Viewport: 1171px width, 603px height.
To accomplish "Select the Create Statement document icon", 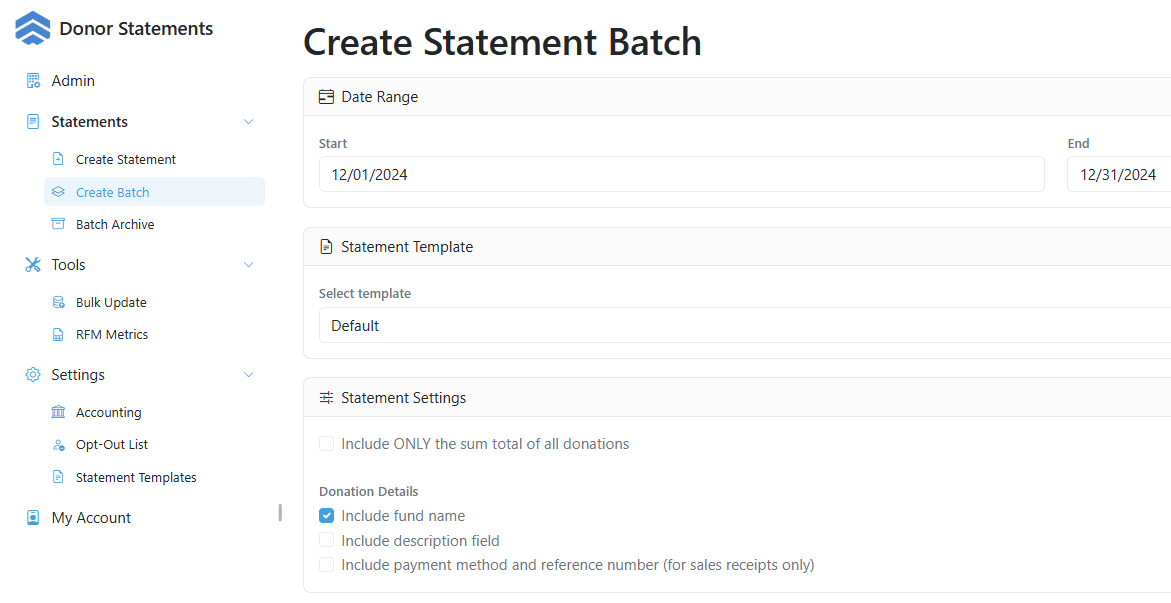I will pos(59,158).
